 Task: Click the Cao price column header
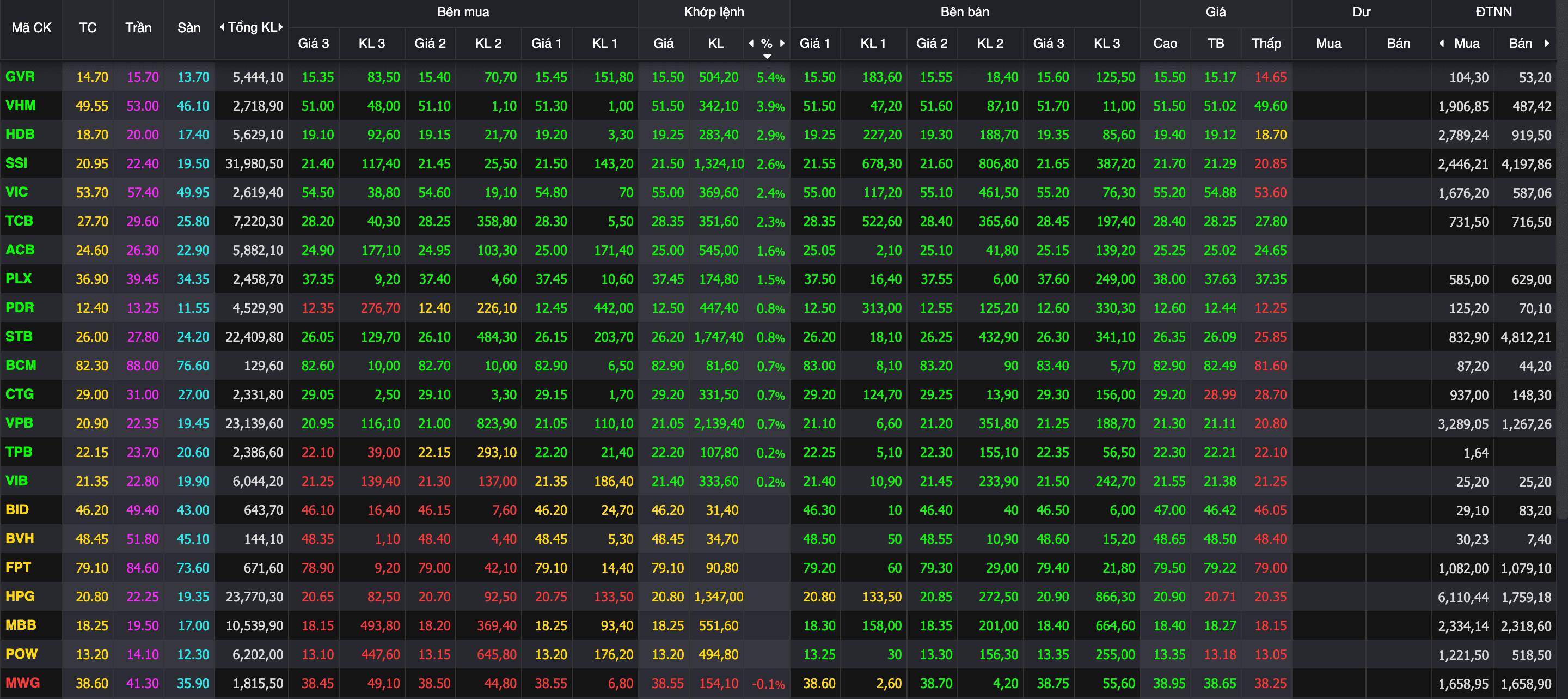click(1165, 43)
